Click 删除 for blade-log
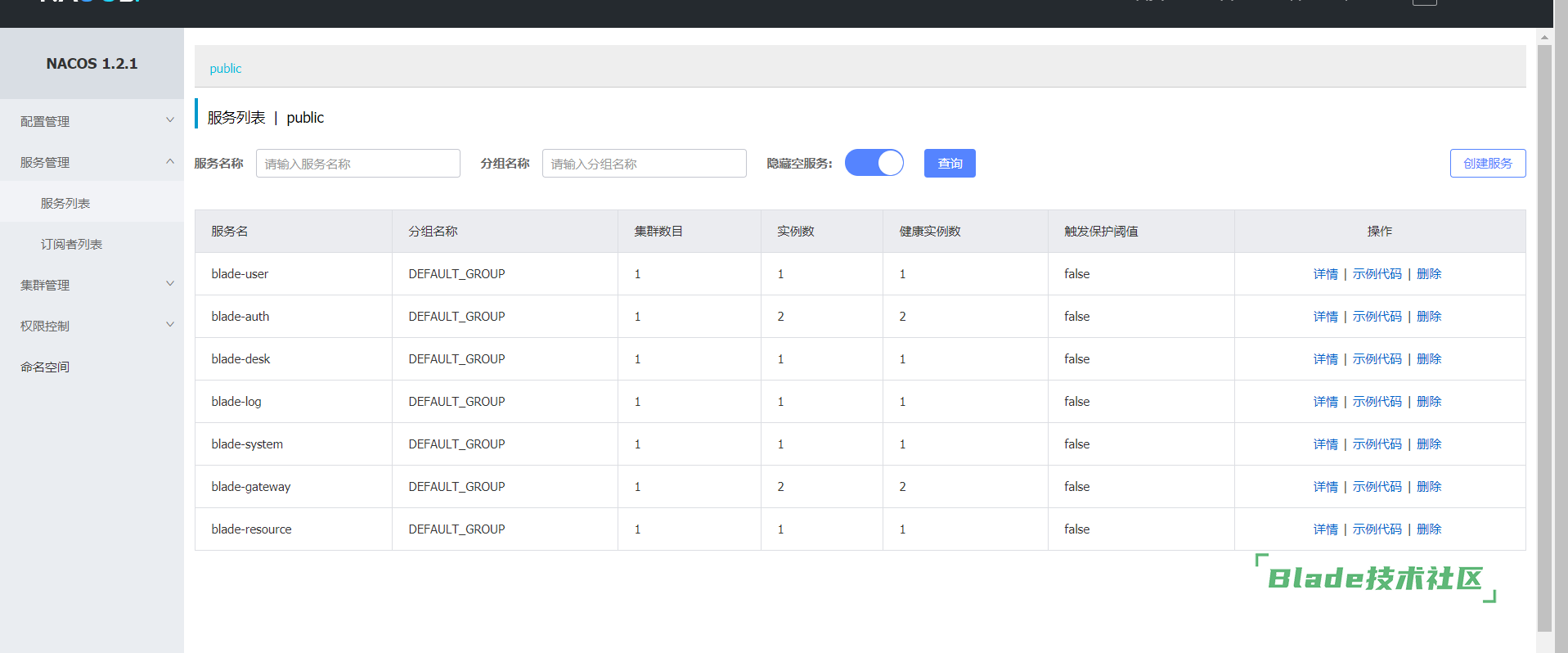Viewport: 1568px width, 653px height. (1429, 402)
